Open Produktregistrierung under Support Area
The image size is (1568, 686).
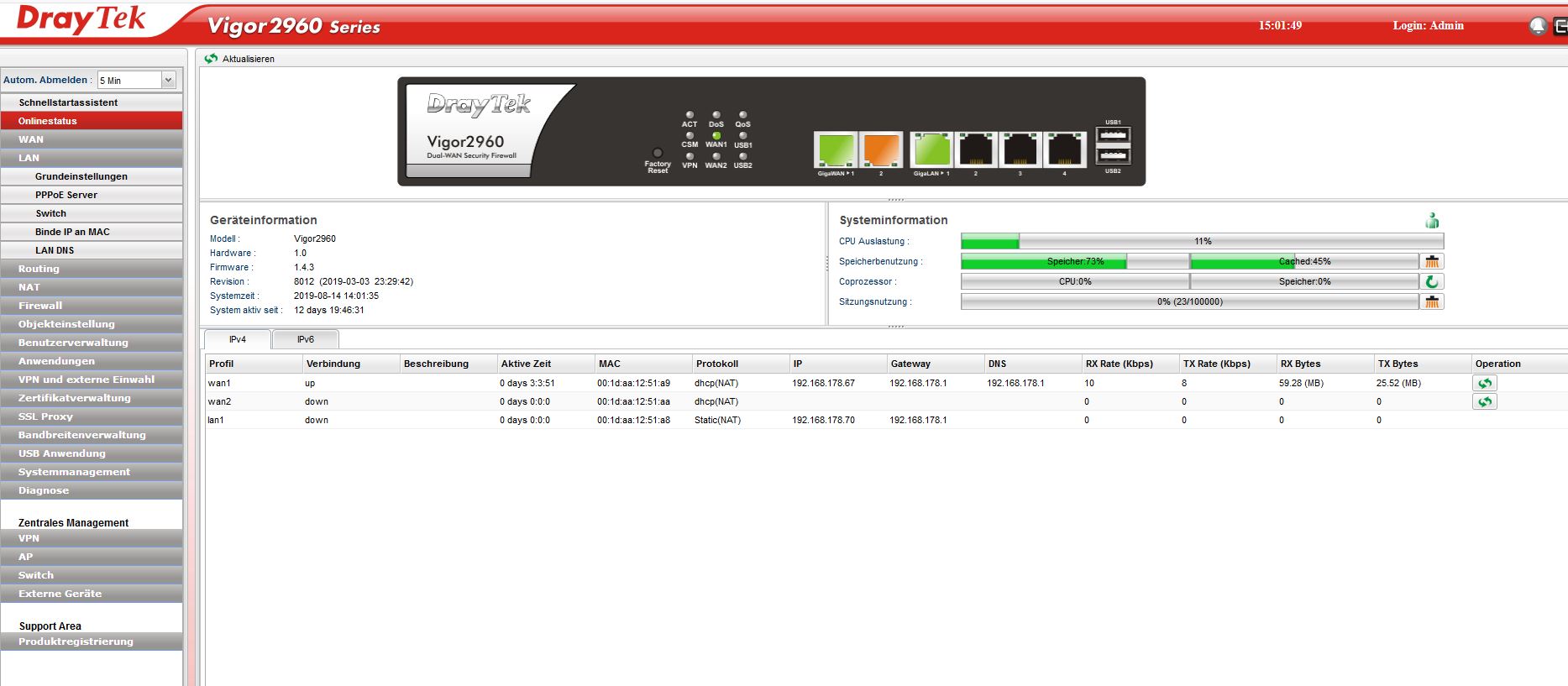(x=92, y=641)
